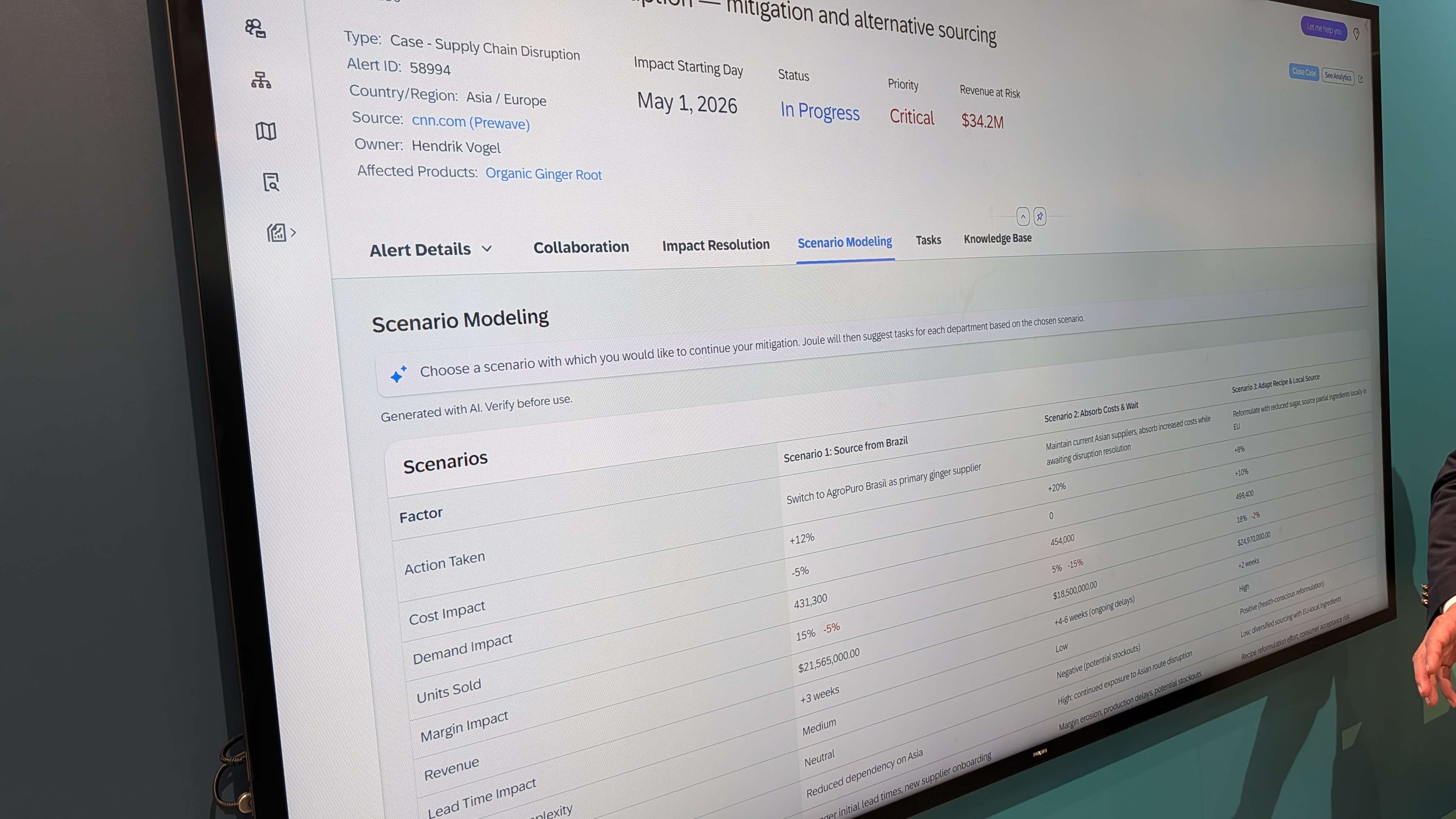Screen dimensions: 1456x819
Task: Click the Close Case button
Action: pyautogui.click(x=1303, y=72)
